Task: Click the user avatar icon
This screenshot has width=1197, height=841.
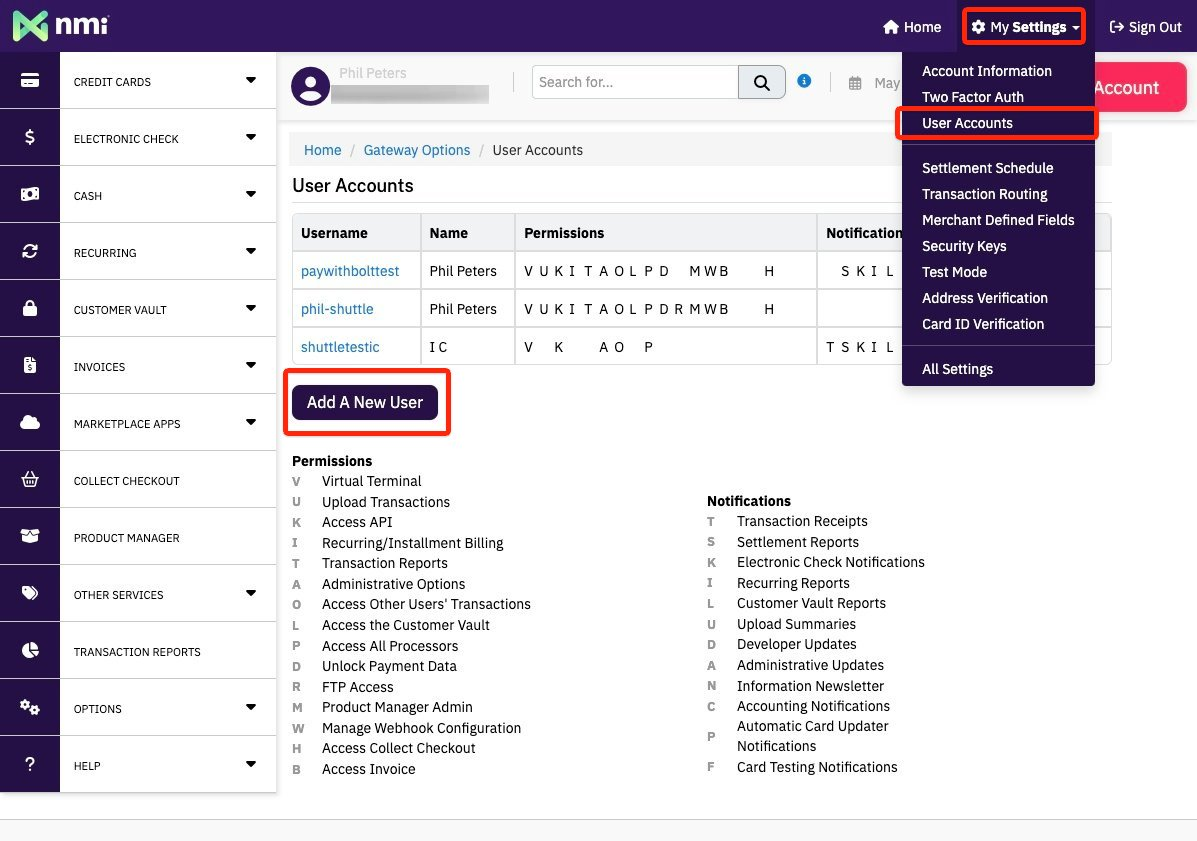Action: [310, 85]
